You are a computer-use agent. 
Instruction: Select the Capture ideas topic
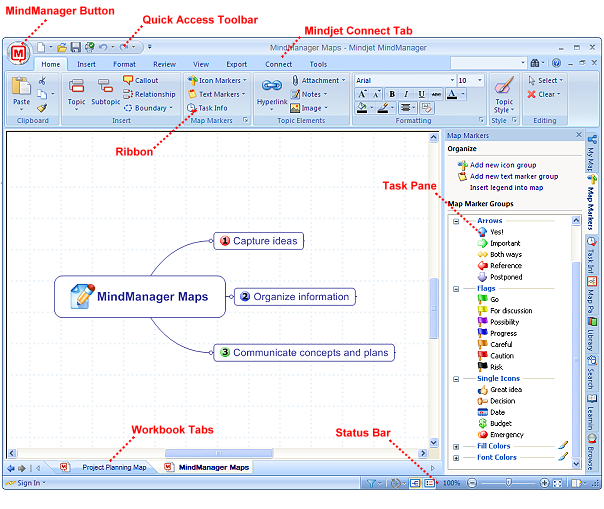[x=258, y=241]
